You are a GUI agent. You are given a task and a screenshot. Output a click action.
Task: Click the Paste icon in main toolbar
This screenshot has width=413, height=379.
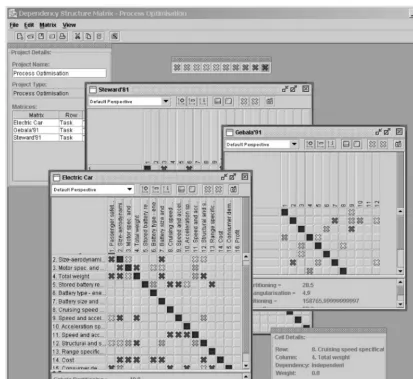click(x=99, y=36)
